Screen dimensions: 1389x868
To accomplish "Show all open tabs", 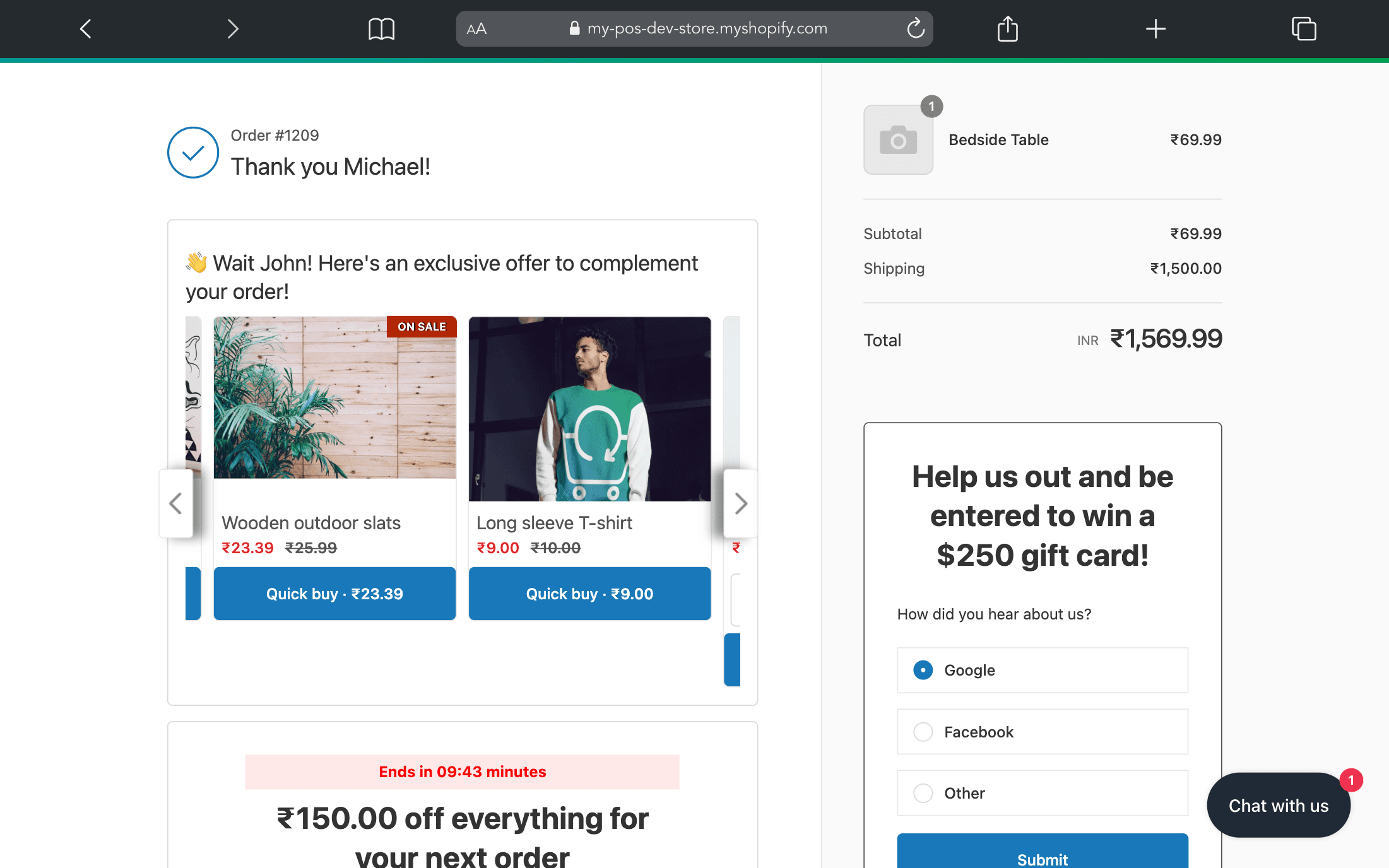I will coord(1304,28).
